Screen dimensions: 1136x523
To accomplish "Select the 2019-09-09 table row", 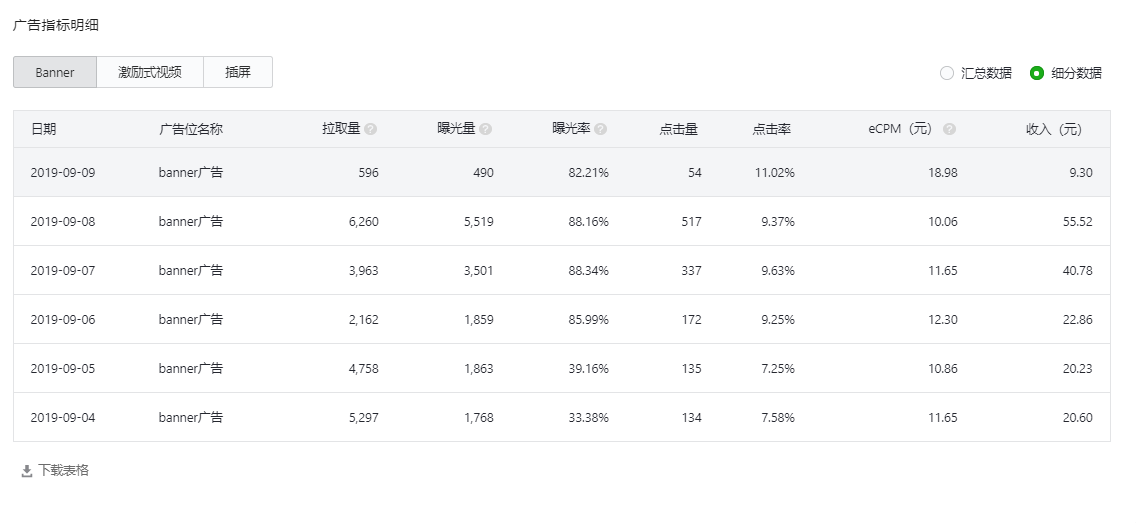I will [x=561, y=172].
